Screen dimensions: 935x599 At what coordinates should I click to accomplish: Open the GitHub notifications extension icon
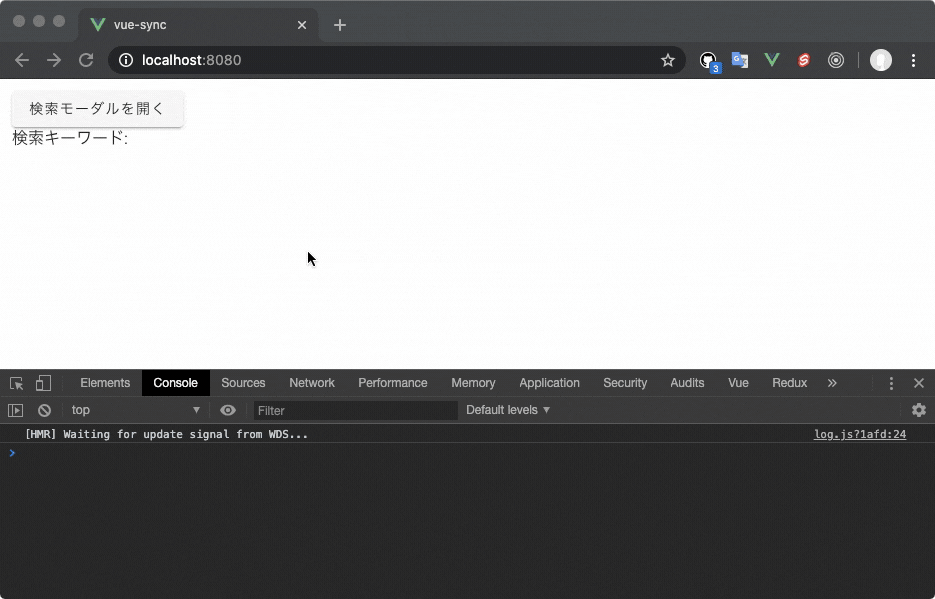[708, 60]
